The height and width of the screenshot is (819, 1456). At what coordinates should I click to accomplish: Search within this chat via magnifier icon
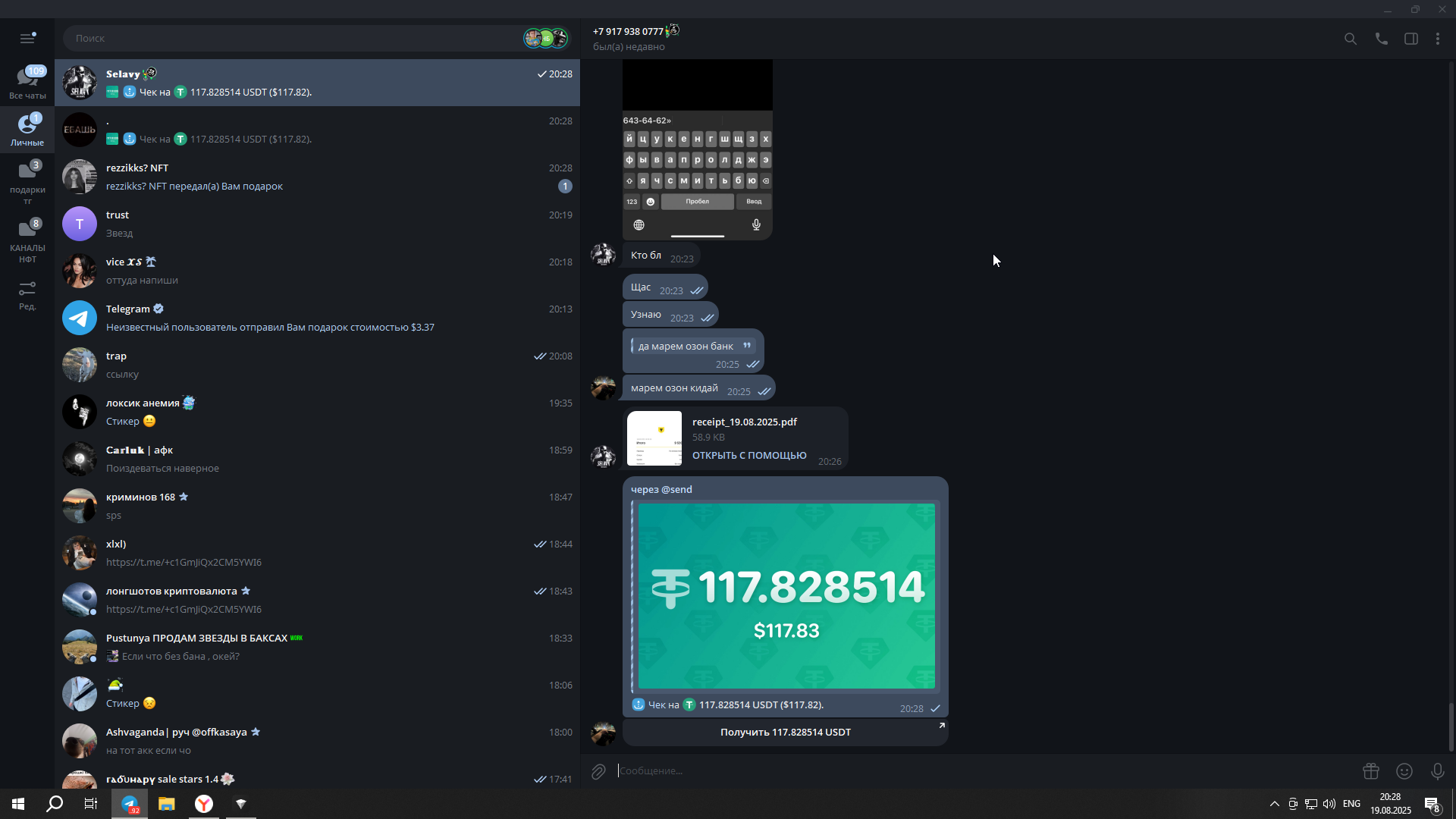[x=1351, y=39]
